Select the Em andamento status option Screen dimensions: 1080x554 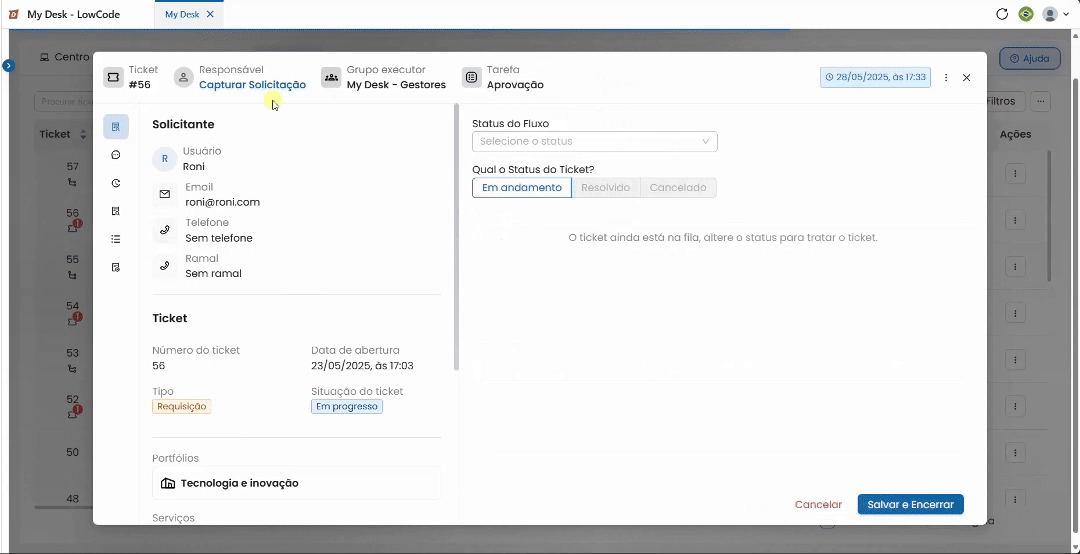[x=521, y=187]
